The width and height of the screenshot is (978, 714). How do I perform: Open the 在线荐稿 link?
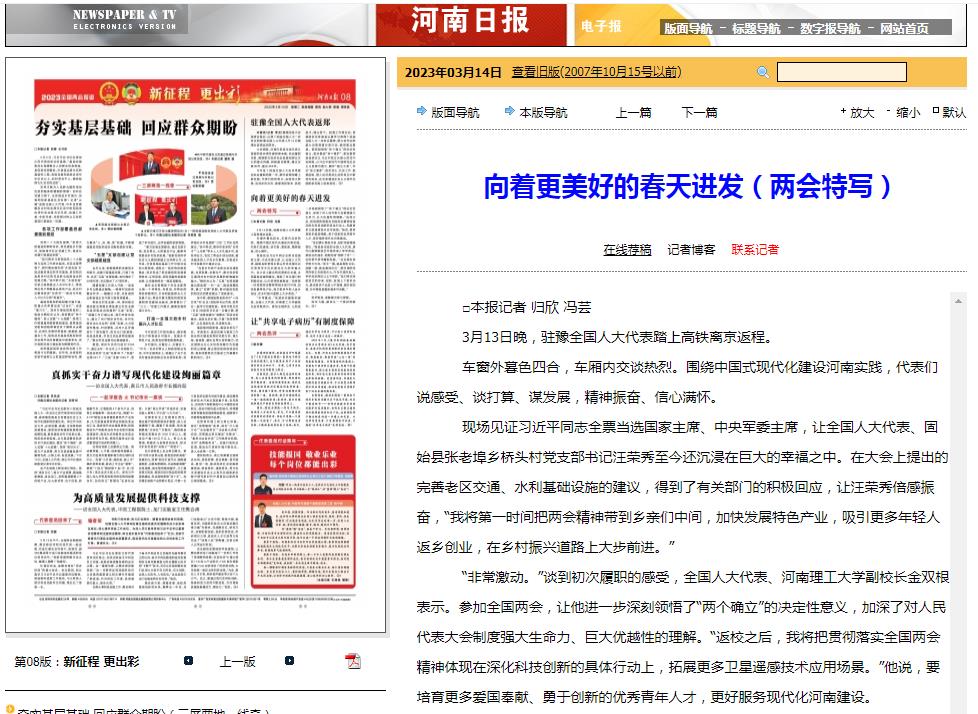(627, 250)
